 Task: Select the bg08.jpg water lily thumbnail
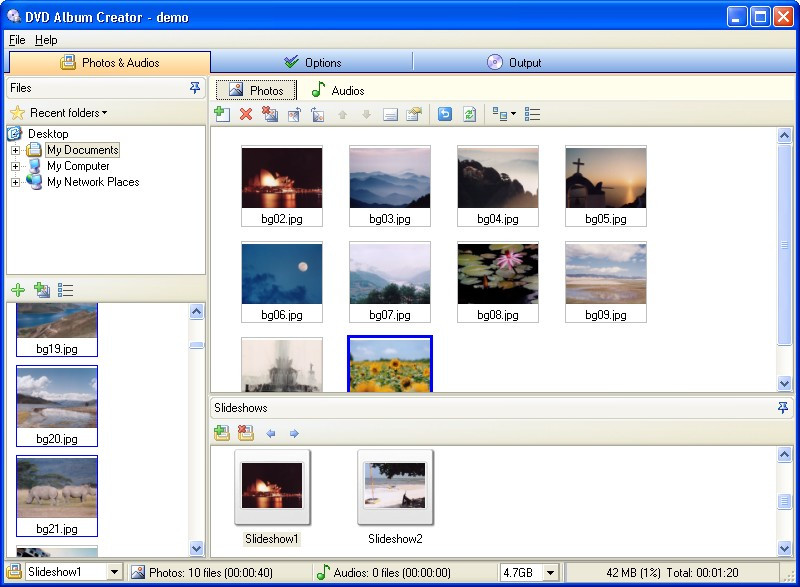click(x=497, y=282)
